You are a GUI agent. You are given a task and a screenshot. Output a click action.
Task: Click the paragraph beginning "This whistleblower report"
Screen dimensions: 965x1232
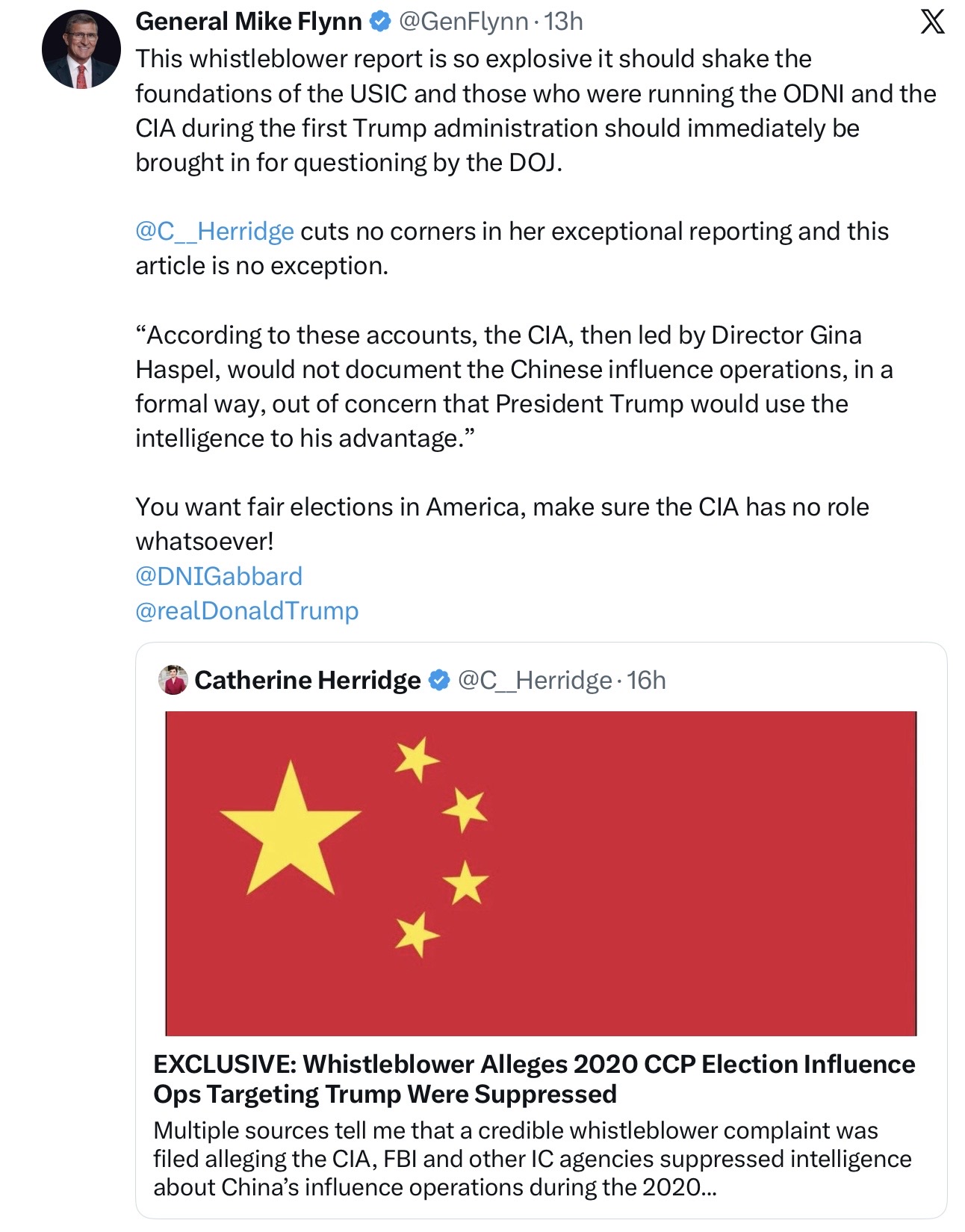pos(535,111)
